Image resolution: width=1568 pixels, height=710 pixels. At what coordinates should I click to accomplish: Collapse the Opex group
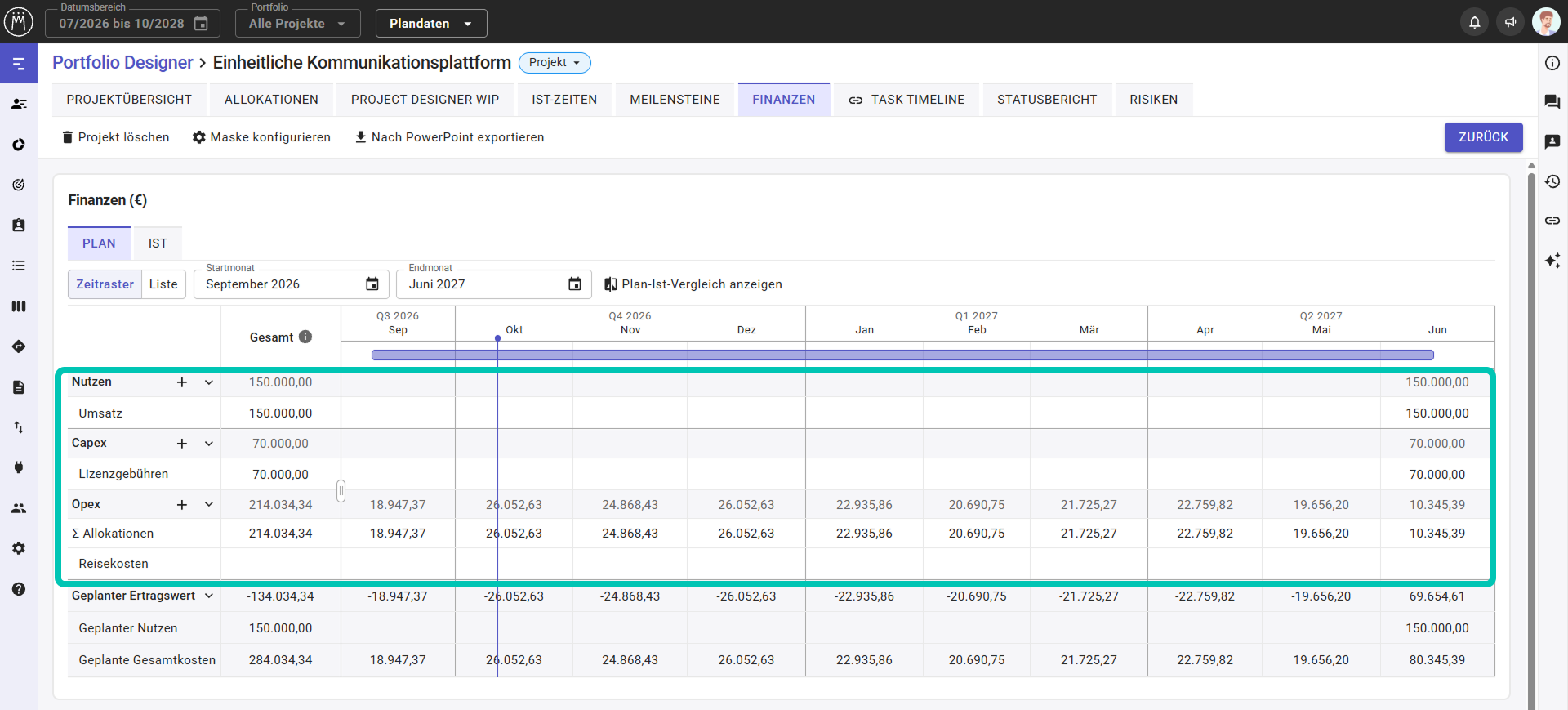point(209,505)
